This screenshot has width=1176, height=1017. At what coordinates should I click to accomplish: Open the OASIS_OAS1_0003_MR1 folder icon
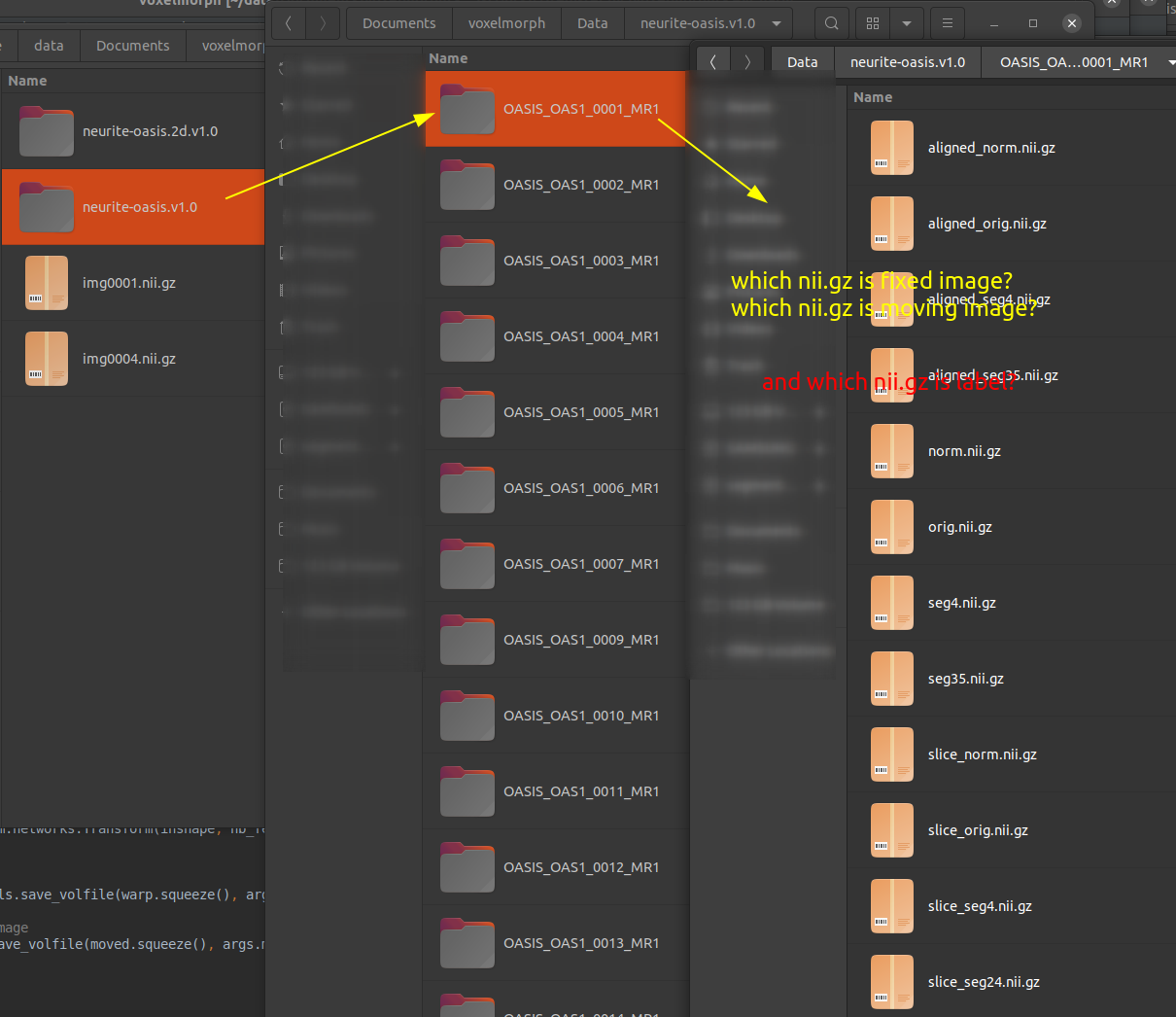point(467,261)
